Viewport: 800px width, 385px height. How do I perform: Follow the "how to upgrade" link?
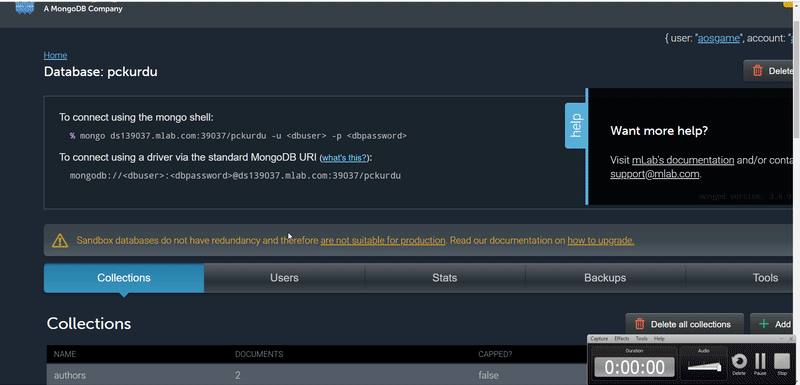click(601, 240)
